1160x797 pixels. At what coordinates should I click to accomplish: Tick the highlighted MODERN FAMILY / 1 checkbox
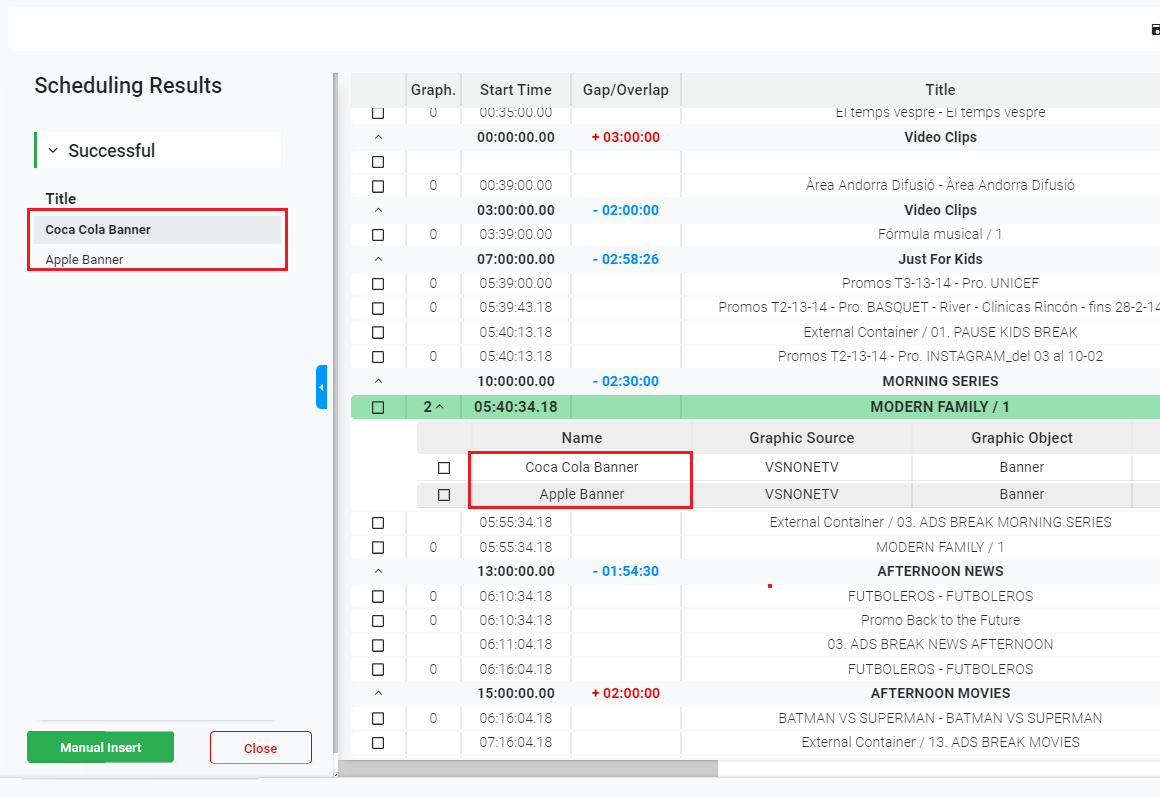[378, 408]
